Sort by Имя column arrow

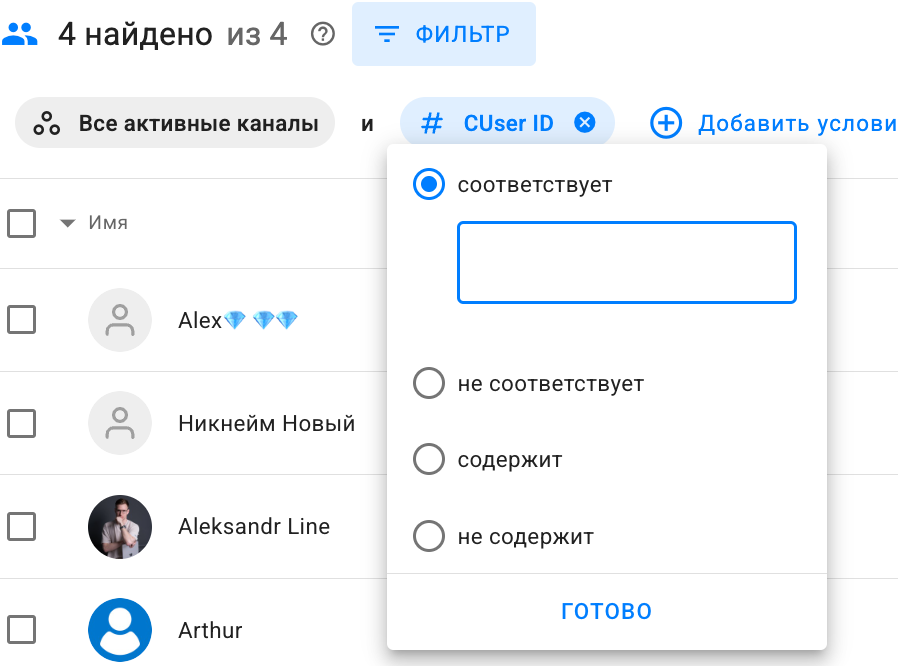68,223
